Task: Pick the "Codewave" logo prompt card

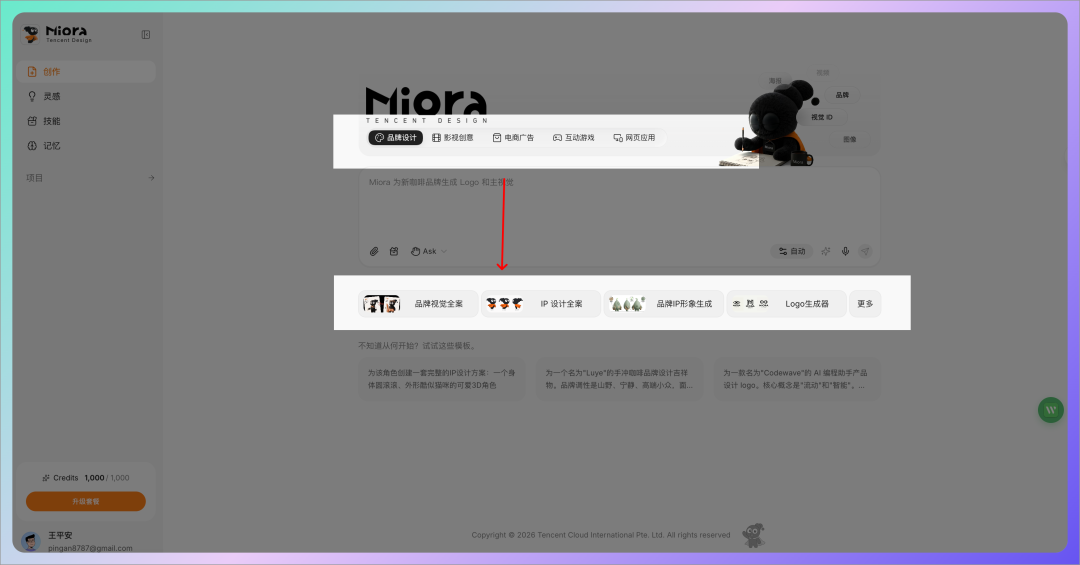Action: click(x=797, y=379)
